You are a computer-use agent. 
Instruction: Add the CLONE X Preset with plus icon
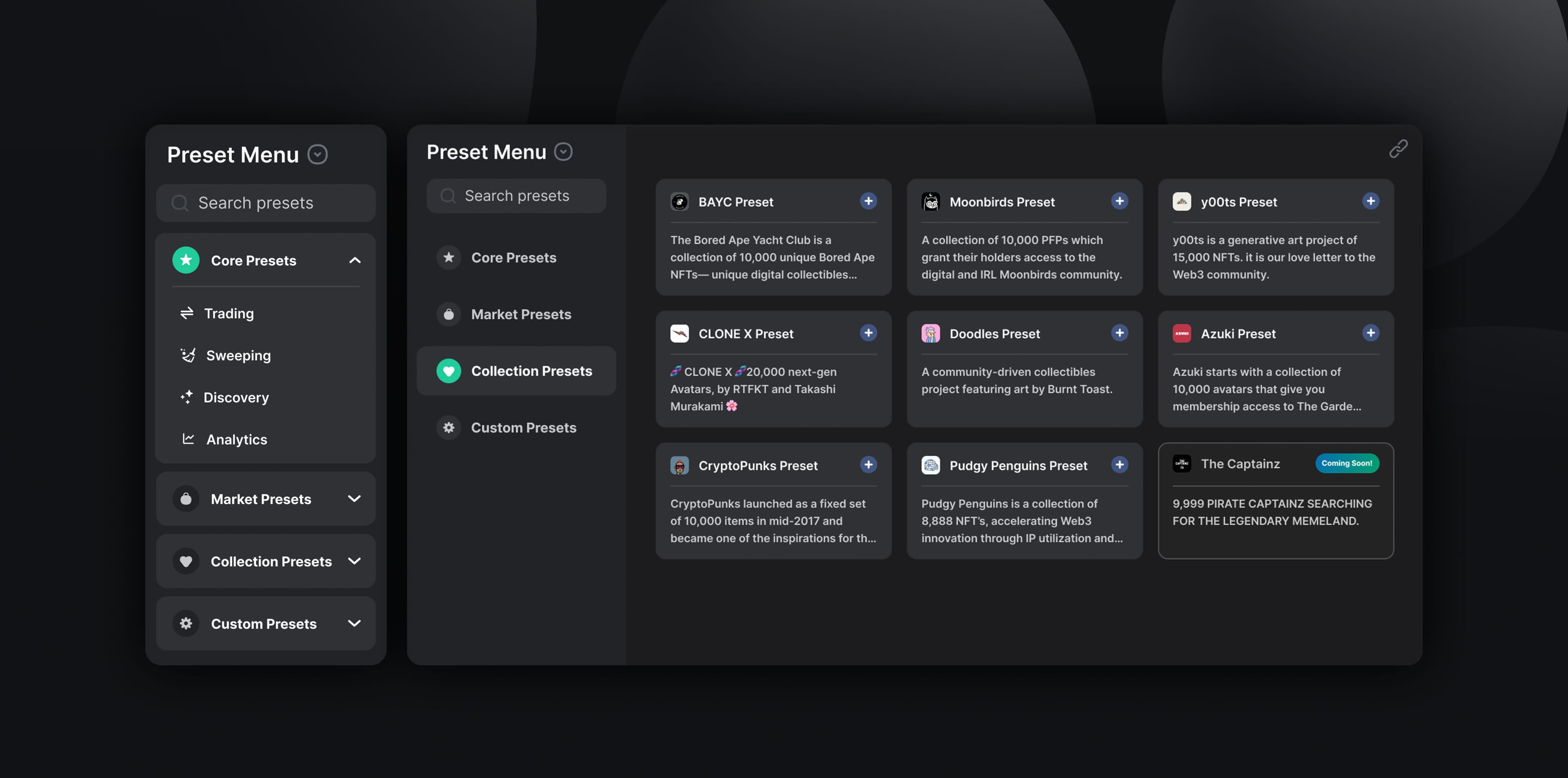[869, 333]
